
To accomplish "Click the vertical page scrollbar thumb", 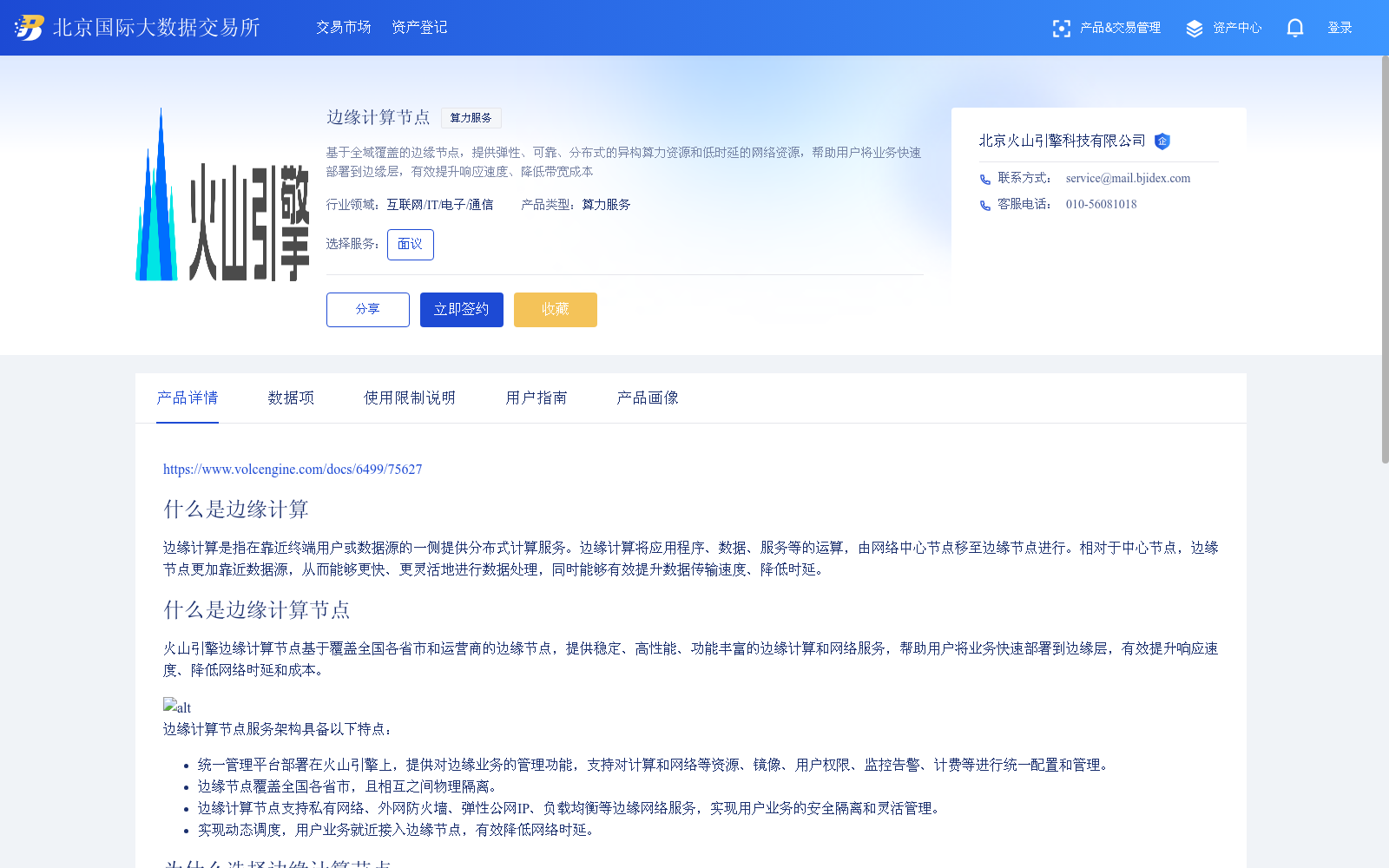I will pos(1385,259).
